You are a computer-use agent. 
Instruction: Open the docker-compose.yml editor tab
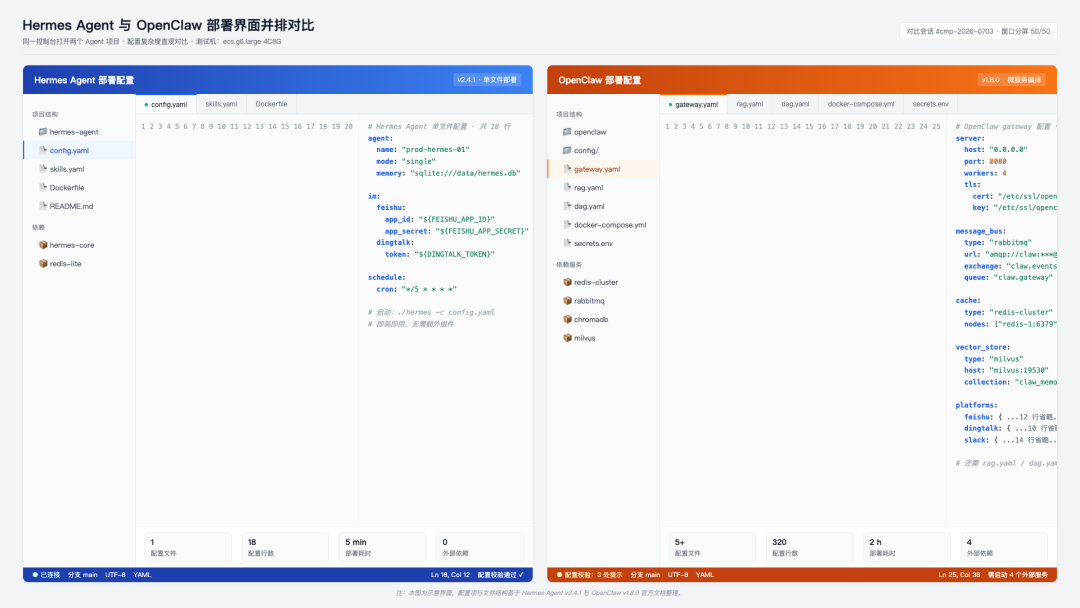861,104
